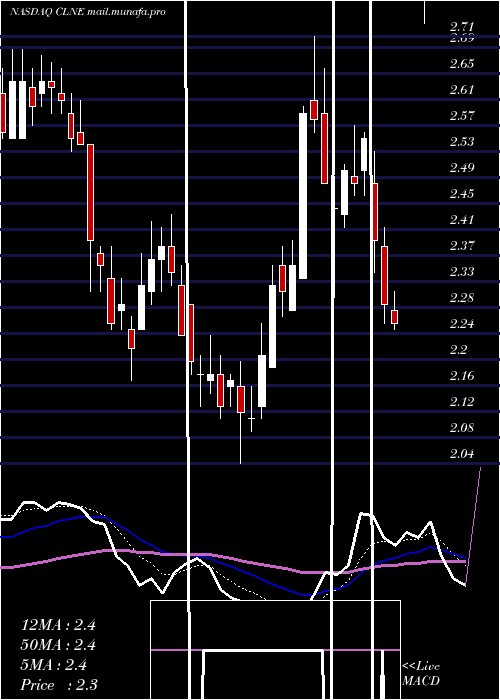Click the 2.65 price axis label
500x700 pixels.
click(462, 64)
